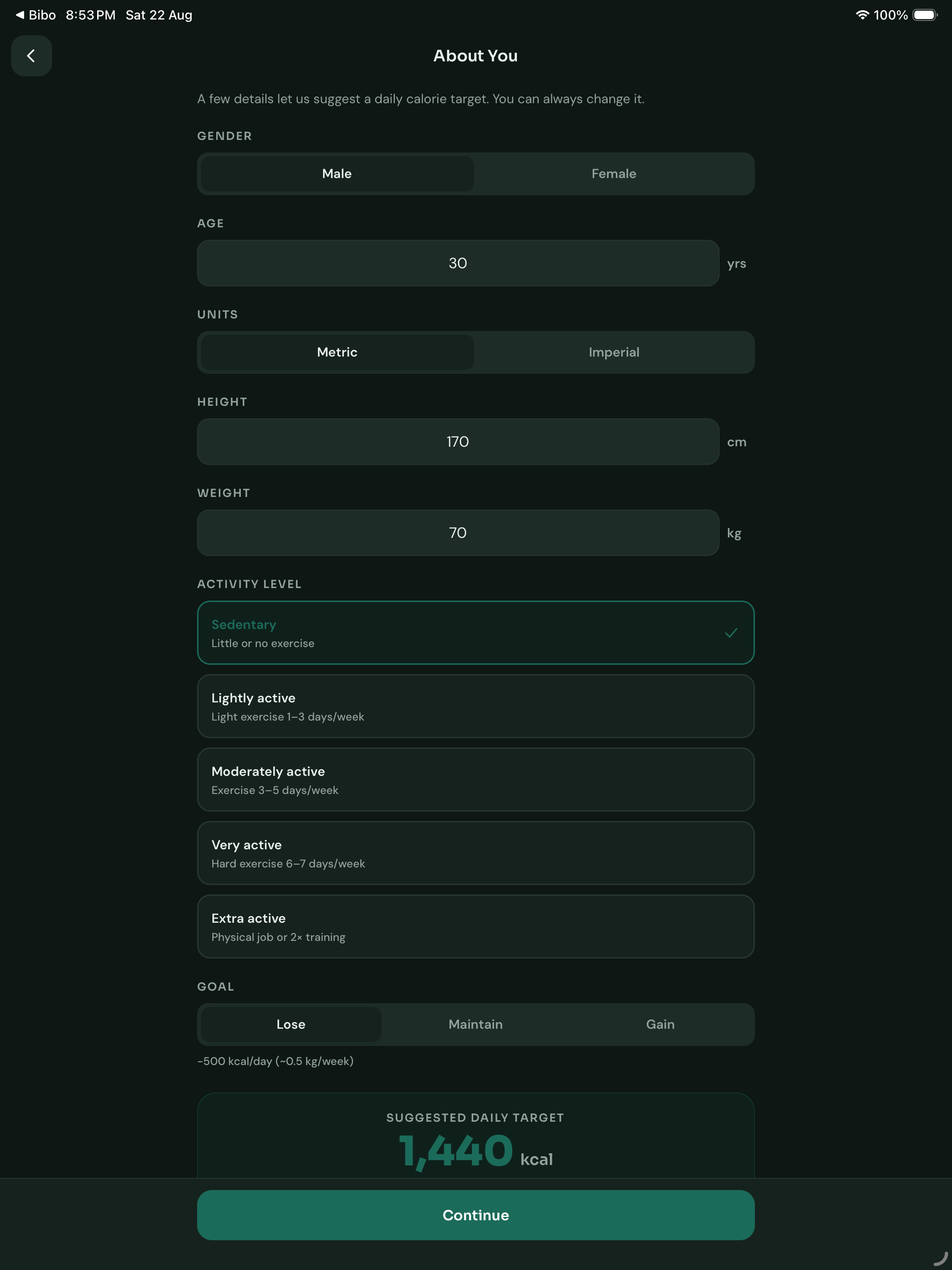Switch units to Metric

tap(337, 352)
